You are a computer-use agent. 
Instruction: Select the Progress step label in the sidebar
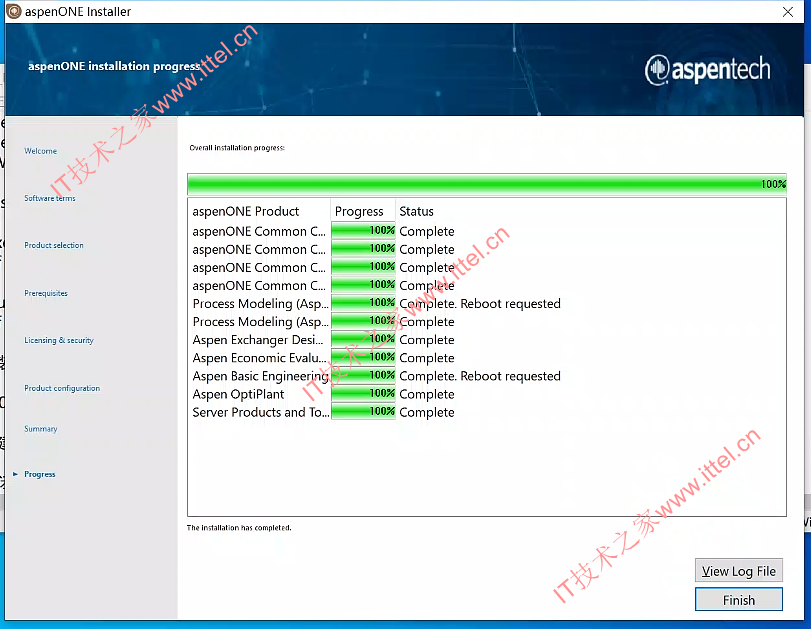[x=40, y=474]
